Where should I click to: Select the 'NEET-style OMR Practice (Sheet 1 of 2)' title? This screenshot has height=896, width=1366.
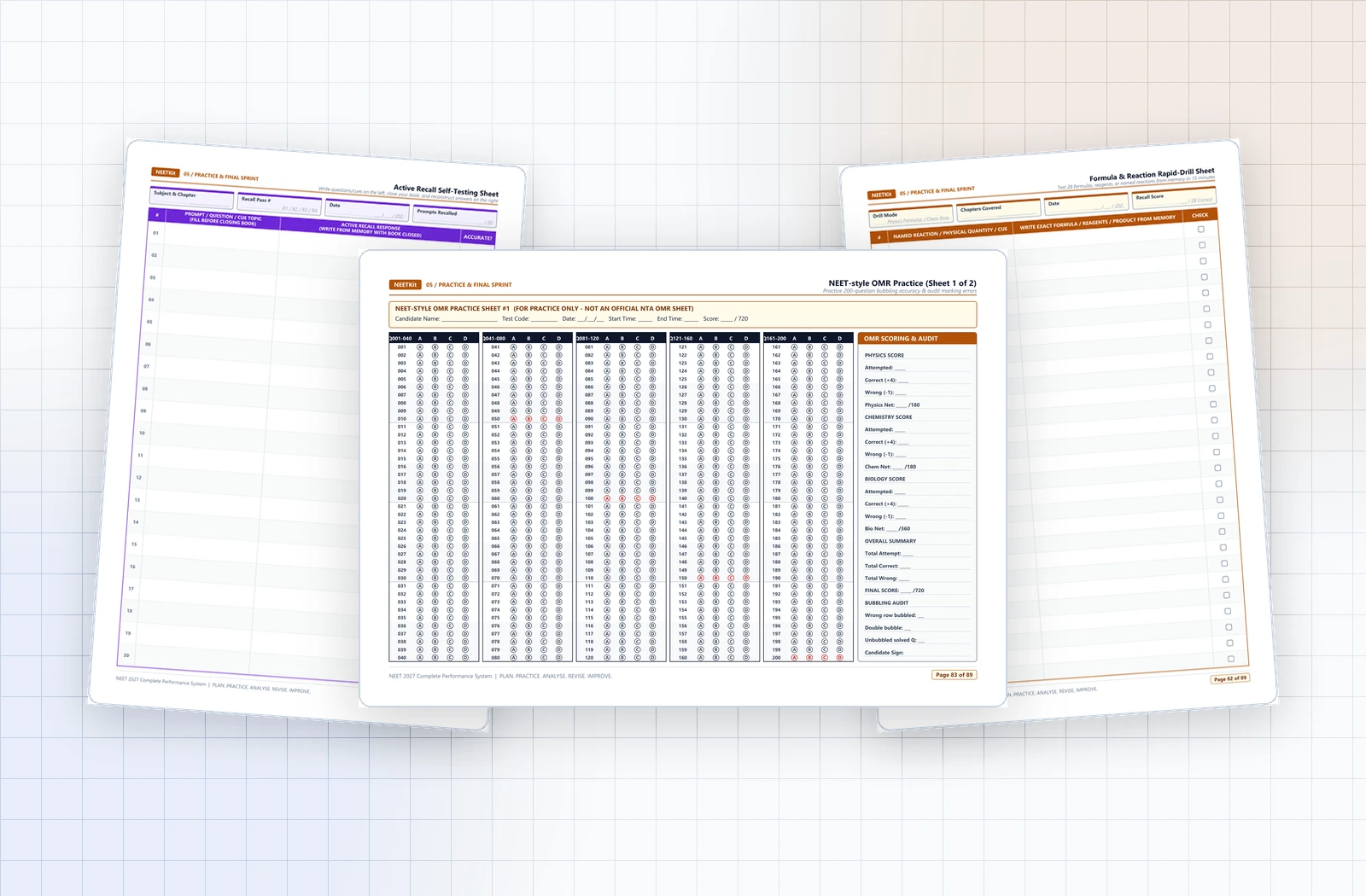coord(902,283)
